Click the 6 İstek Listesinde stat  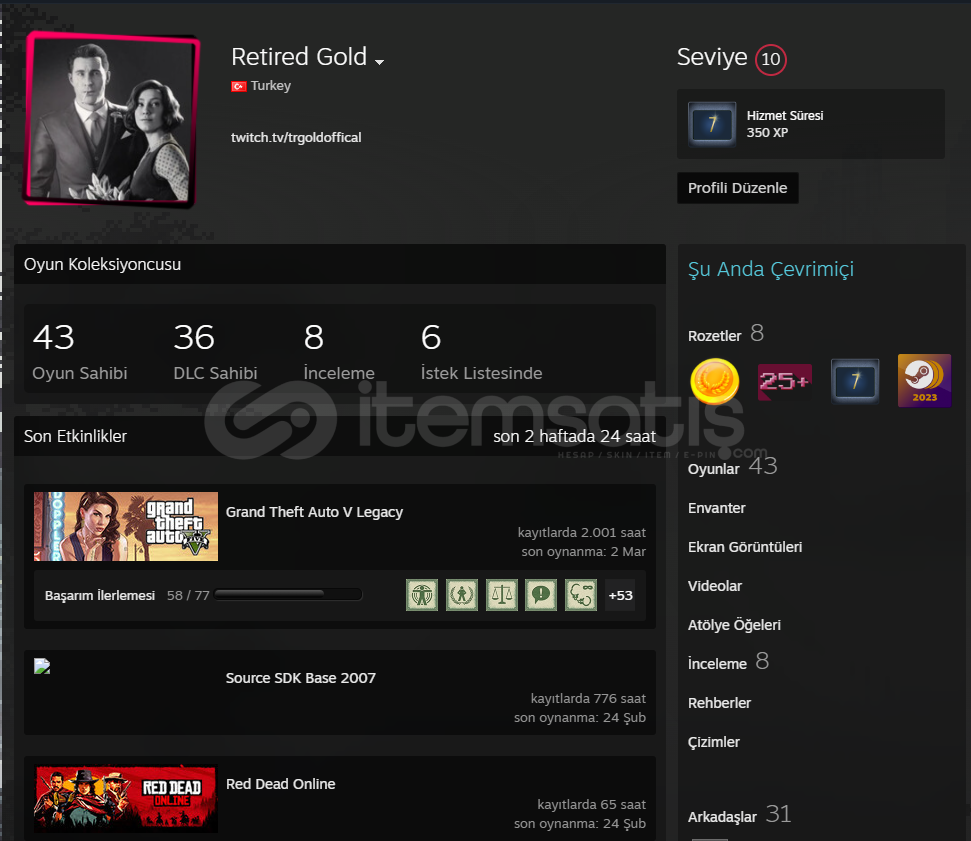click(481, 351)
